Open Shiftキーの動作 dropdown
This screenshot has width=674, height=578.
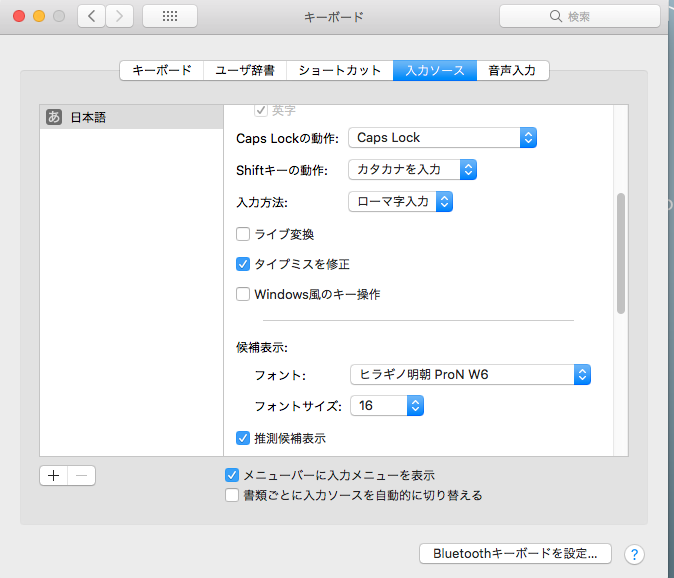pyautogui.click(x=411, y=169)
